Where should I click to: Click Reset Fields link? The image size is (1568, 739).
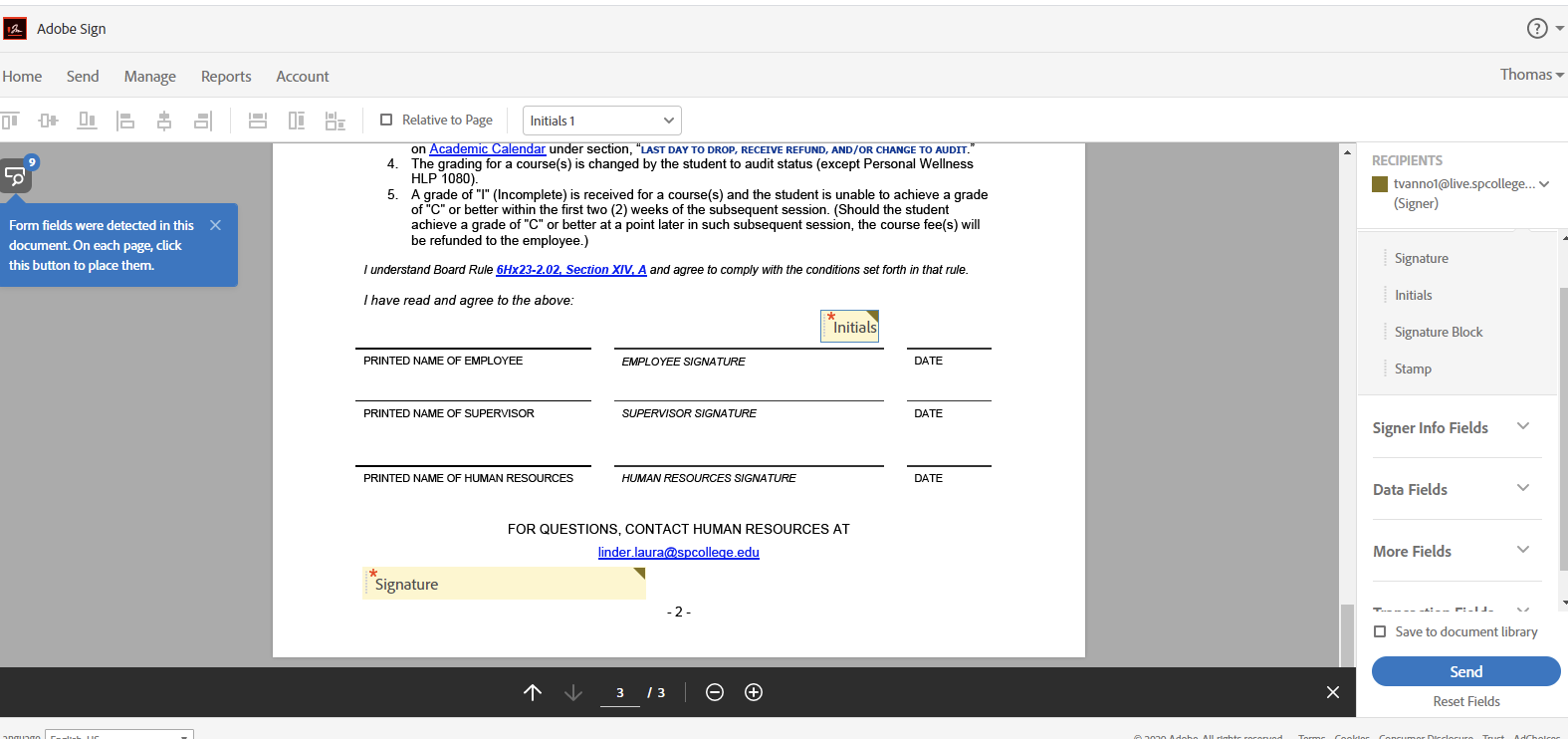click(1466, 701)
